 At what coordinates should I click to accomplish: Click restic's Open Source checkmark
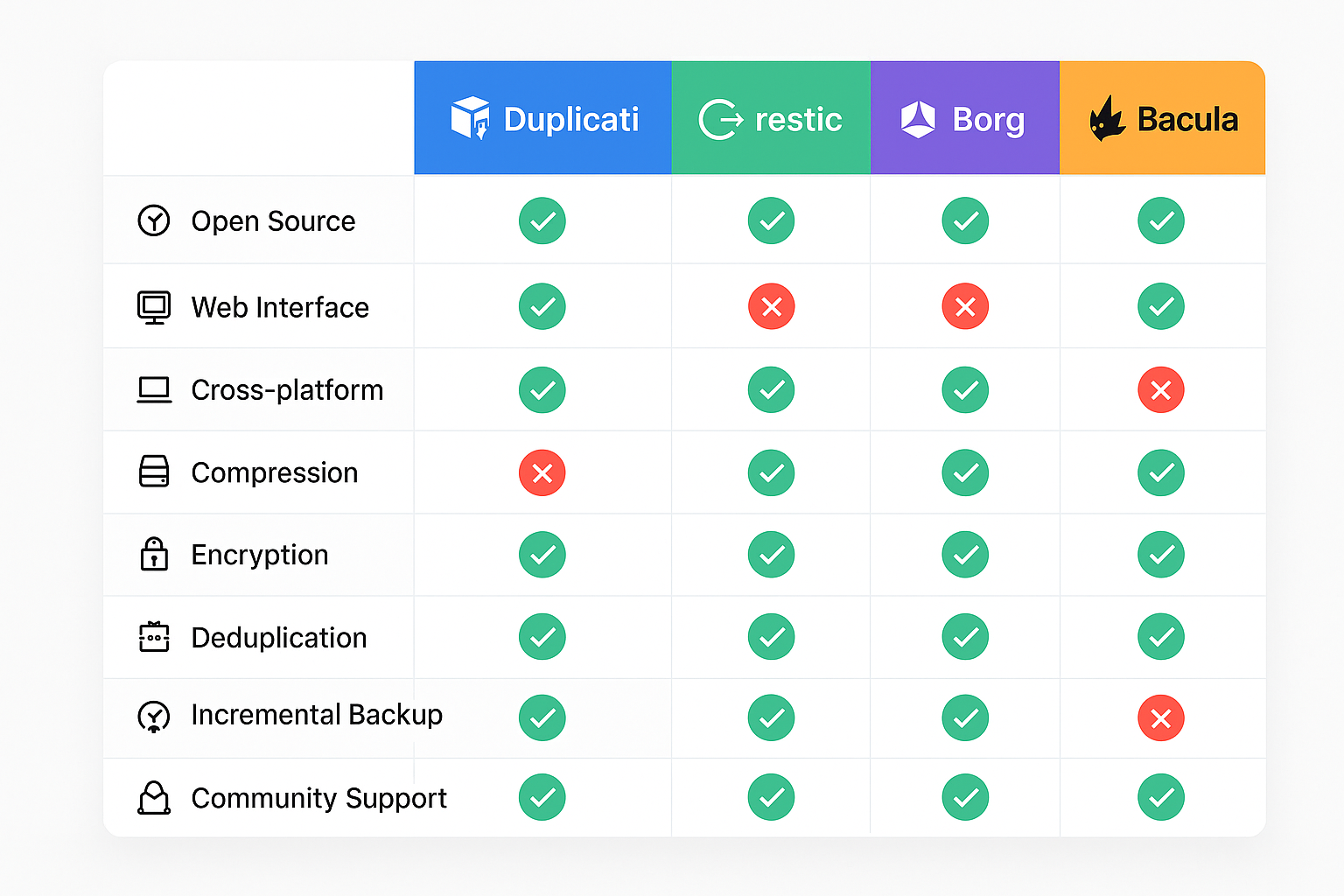tap(772, 220)
